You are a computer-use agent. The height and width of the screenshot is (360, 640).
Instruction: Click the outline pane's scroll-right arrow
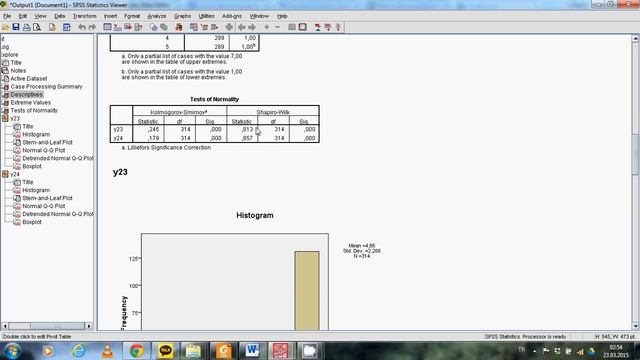89,326
